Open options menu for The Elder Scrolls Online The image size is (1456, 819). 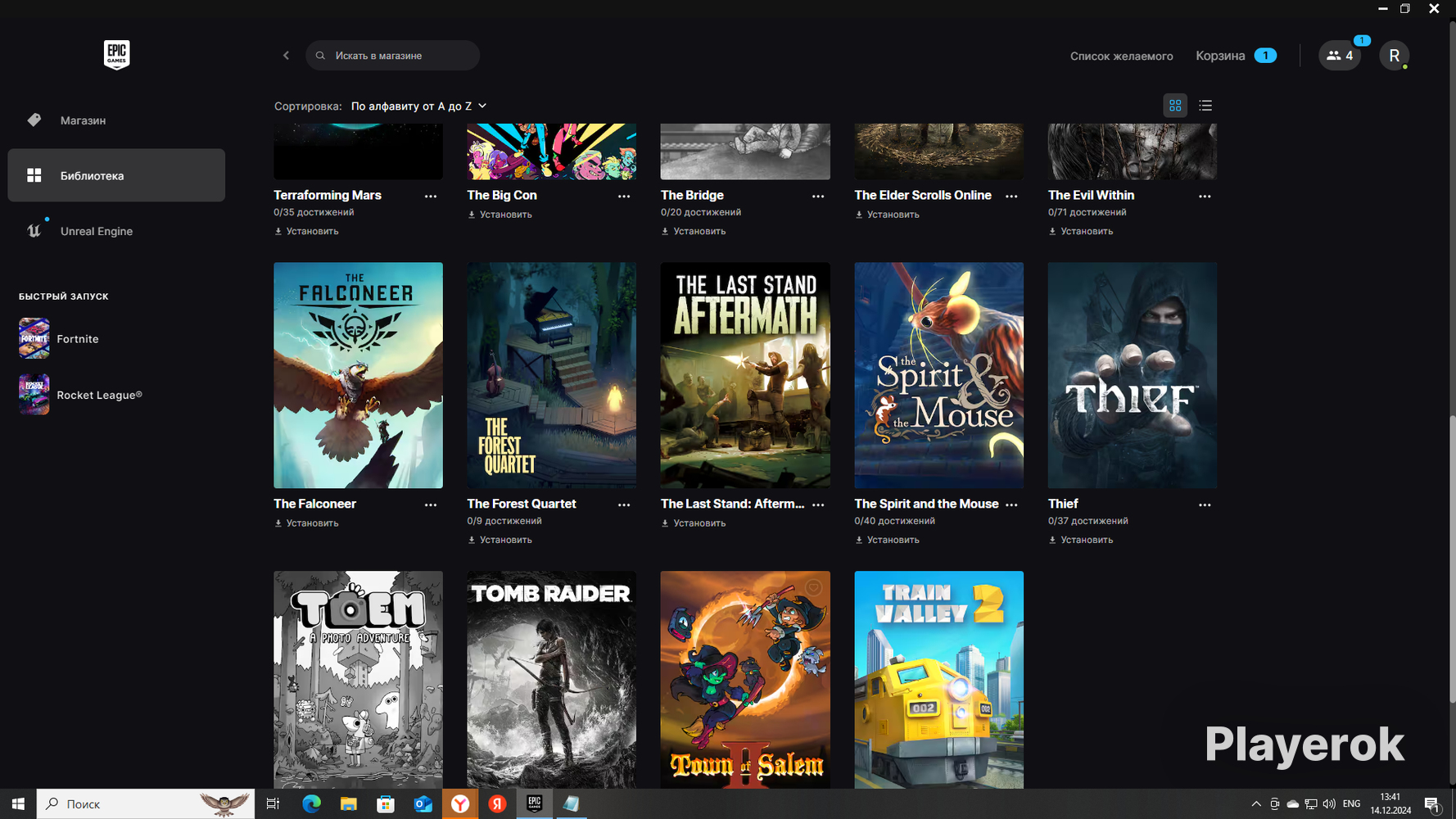click(x=1011, y=197)
